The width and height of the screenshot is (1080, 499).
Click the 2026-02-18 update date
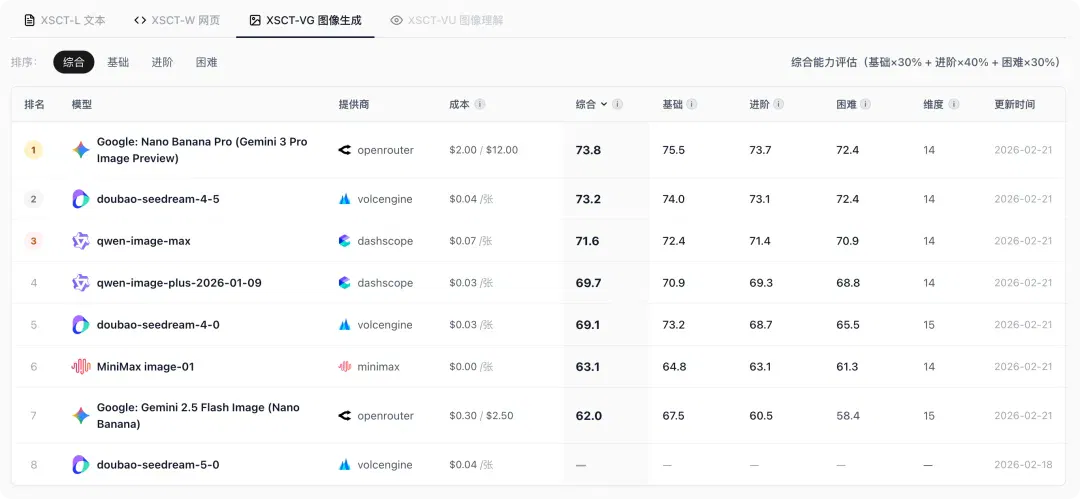[1023, 465]
